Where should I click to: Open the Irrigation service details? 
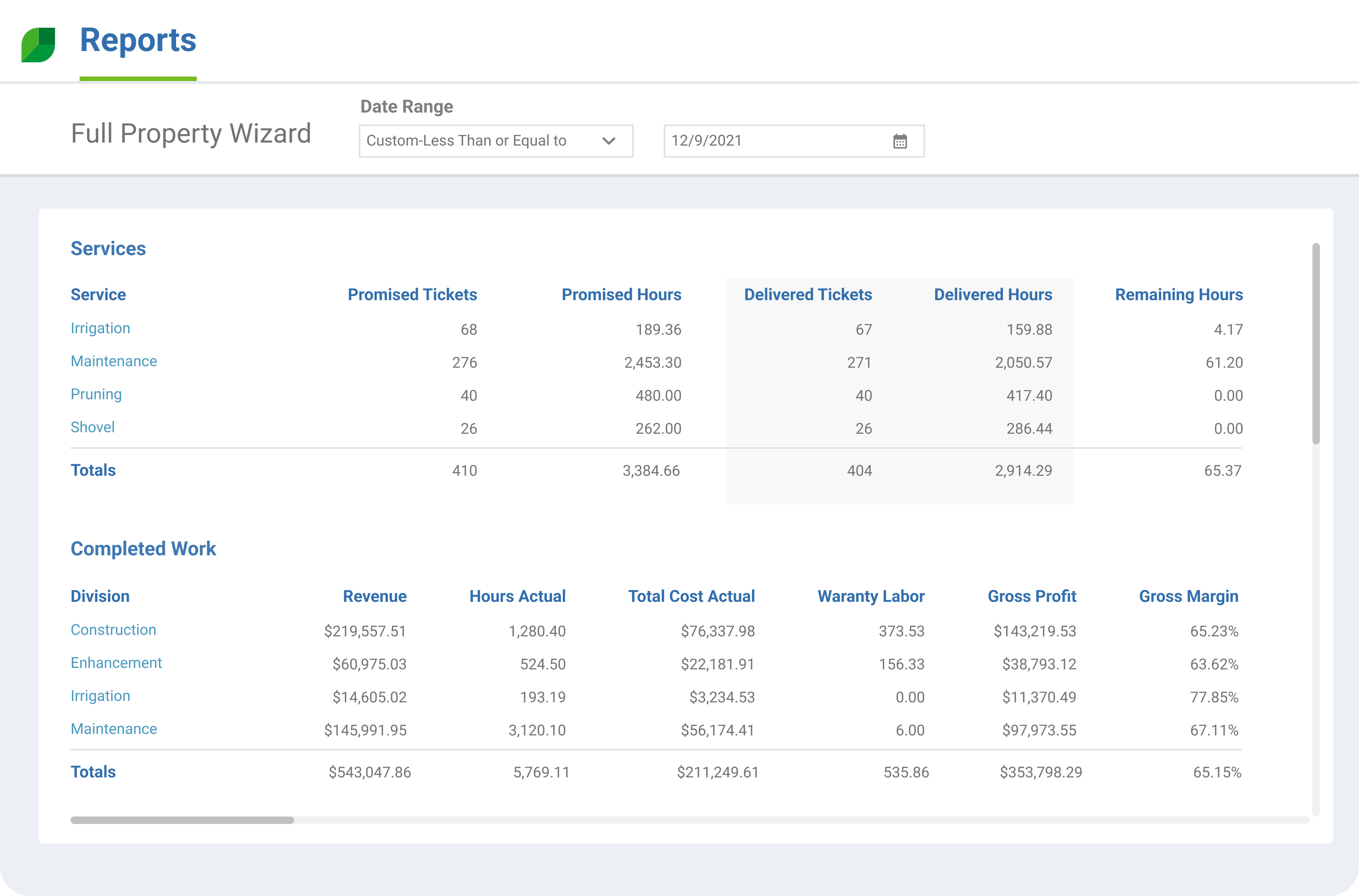[100, 329]
